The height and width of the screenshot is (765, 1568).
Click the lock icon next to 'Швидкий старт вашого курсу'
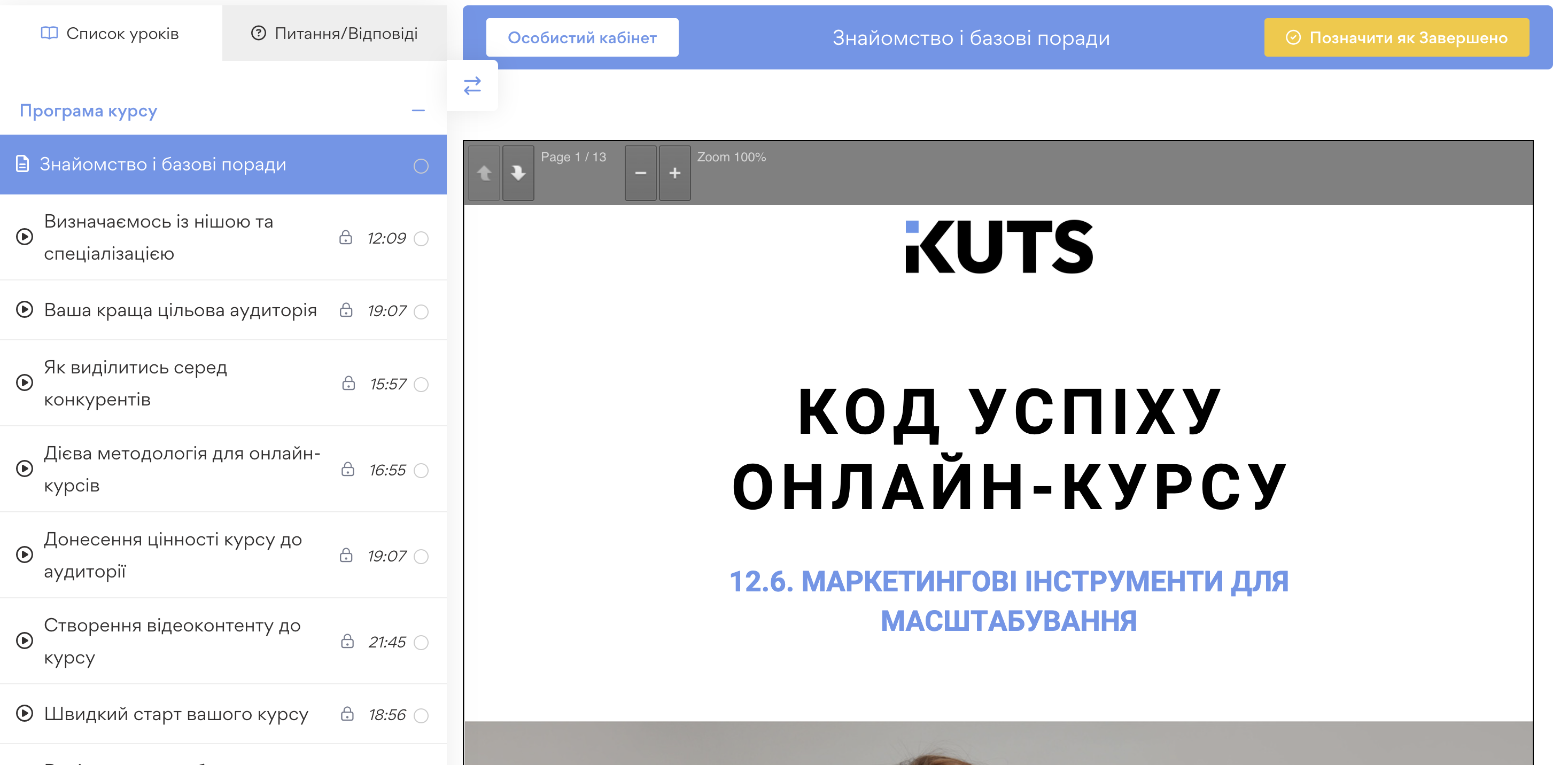click(x=347, y=715)
